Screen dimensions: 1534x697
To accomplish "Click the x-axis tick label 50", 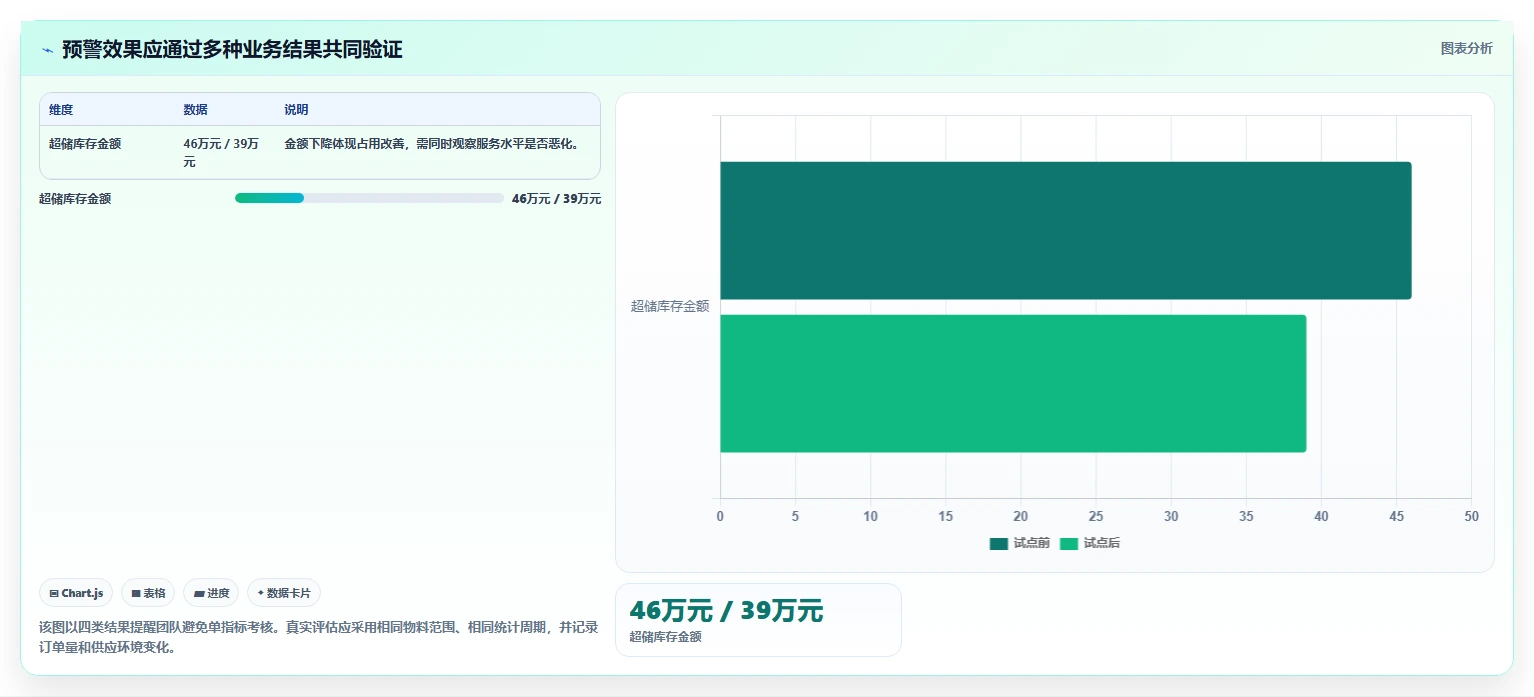I will pos(1471,516).
